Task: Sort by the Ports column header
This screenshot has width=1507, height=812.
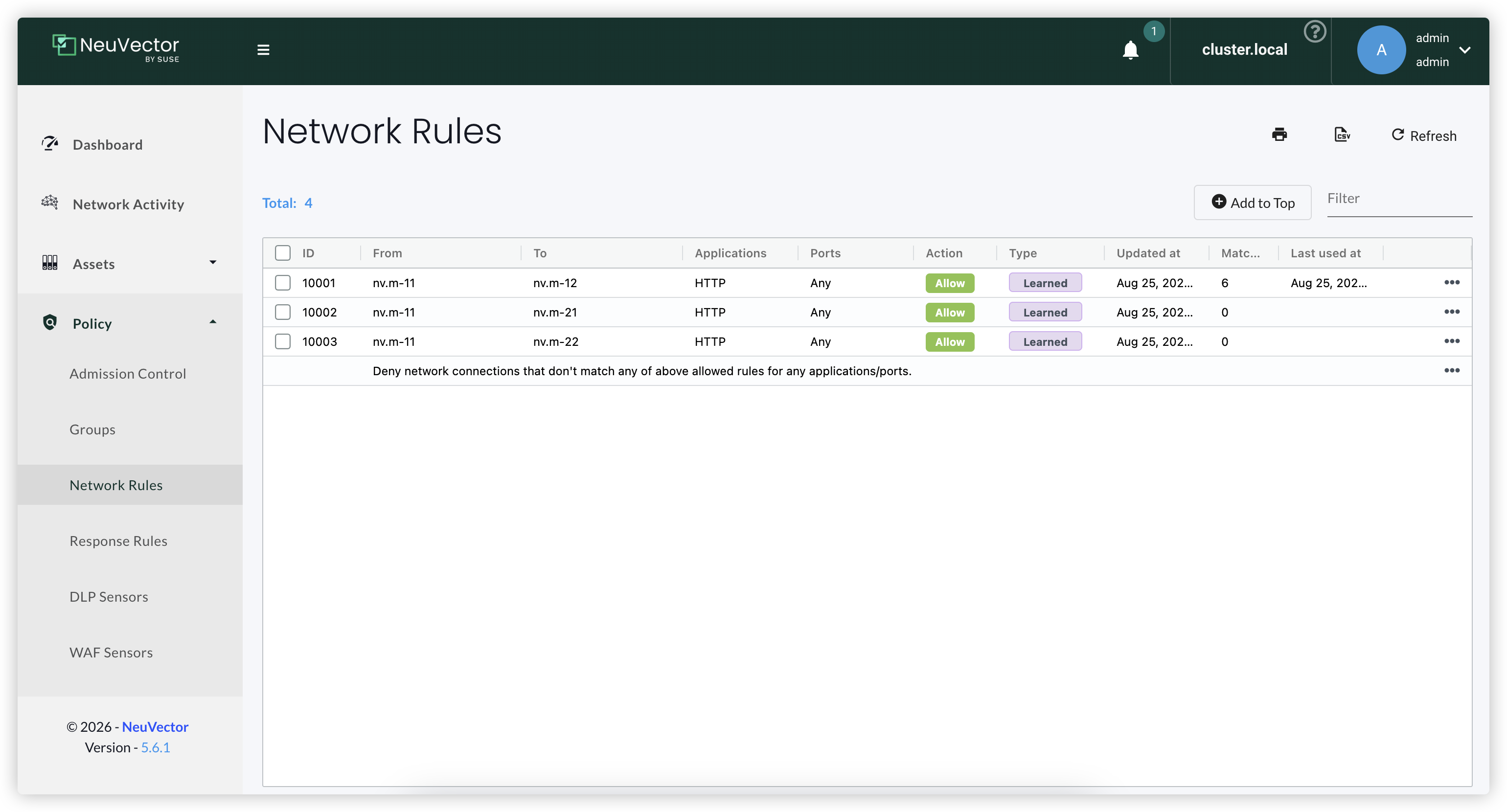Action: (825, 253)
